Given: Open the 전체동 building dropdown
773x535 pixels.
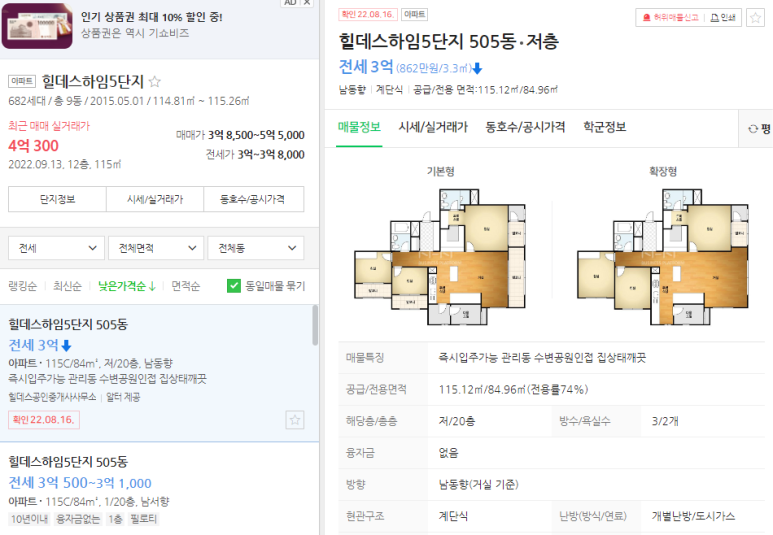Looking at the screenshot, I should point(256,248).
